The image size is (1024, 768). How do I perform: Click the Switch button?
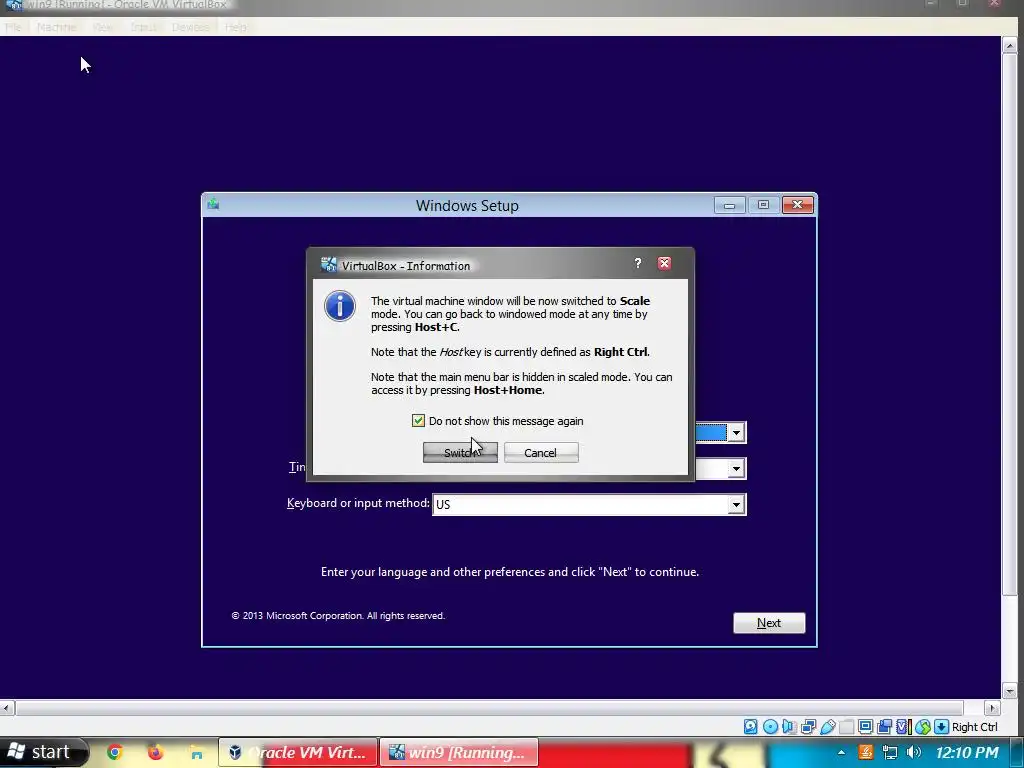point(460,453)
